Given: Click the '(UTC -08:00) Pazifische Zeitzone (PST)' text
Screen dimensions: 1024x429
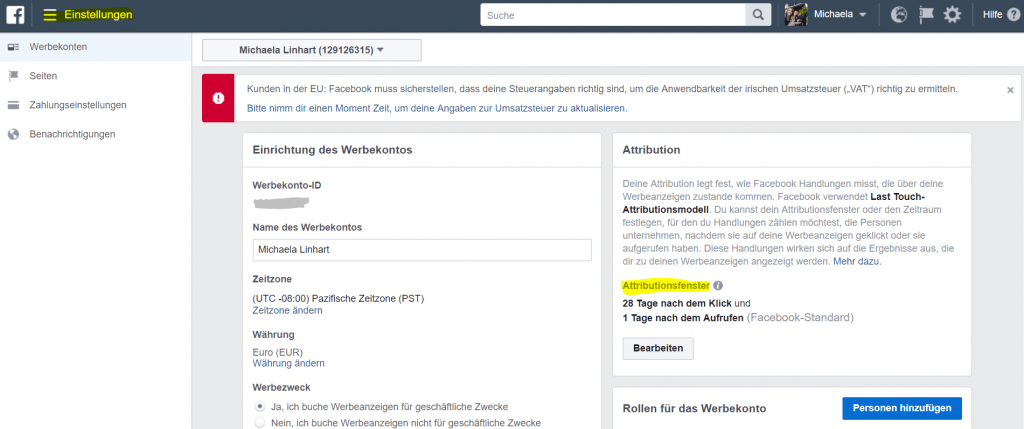Looking at the screenshot, I should [x=338, y=299].
